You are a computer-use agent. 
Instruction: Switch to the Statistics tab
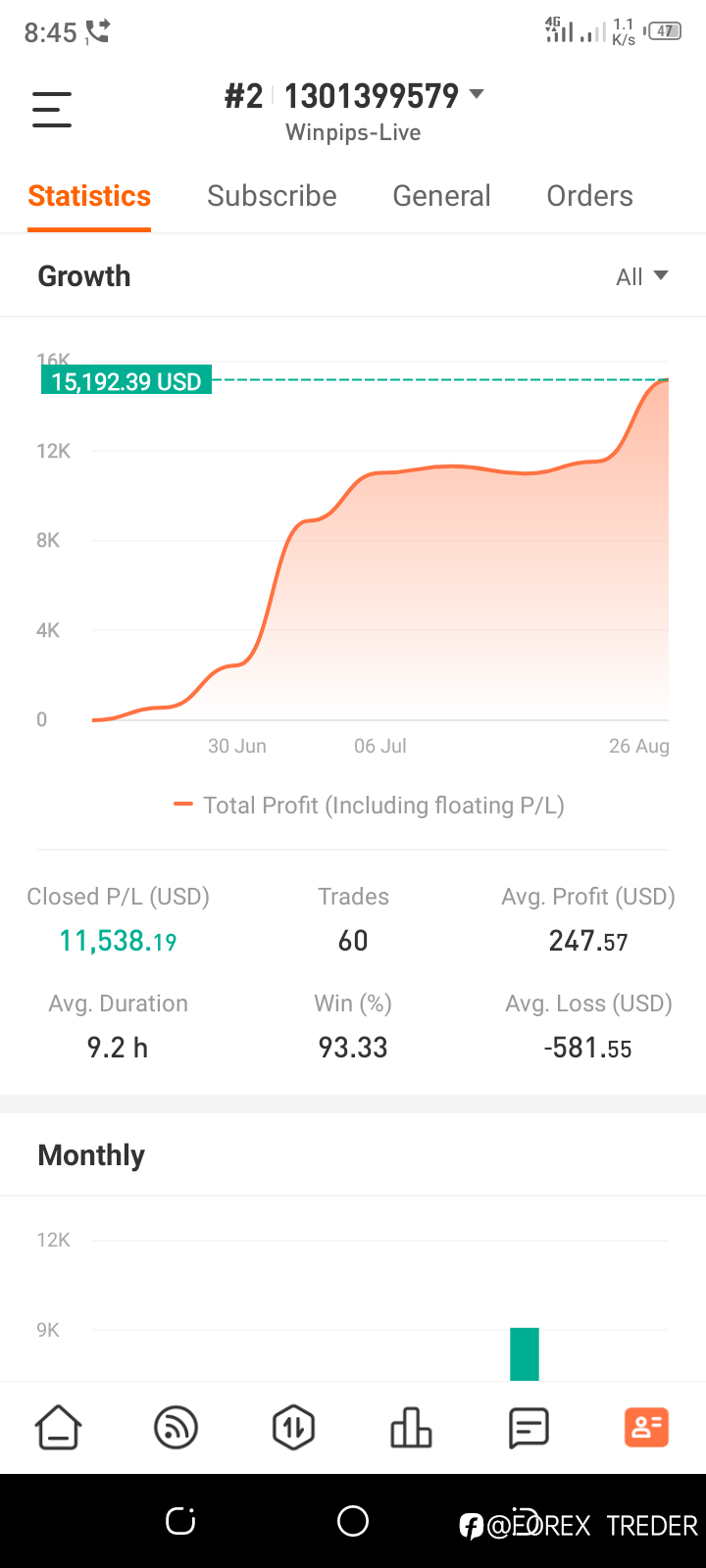(89, 196)
